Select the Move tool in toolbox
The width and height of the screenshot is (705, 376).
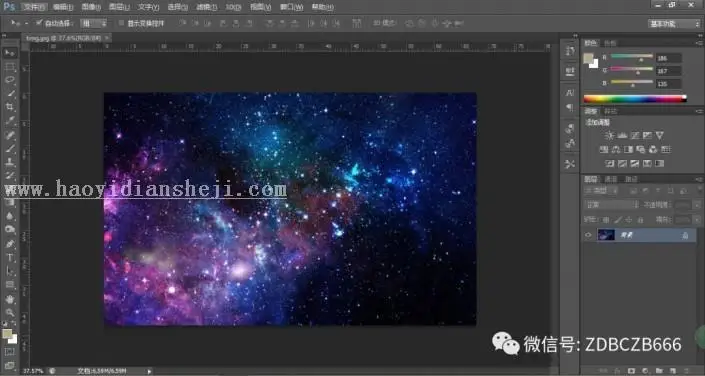pos(10,53)
